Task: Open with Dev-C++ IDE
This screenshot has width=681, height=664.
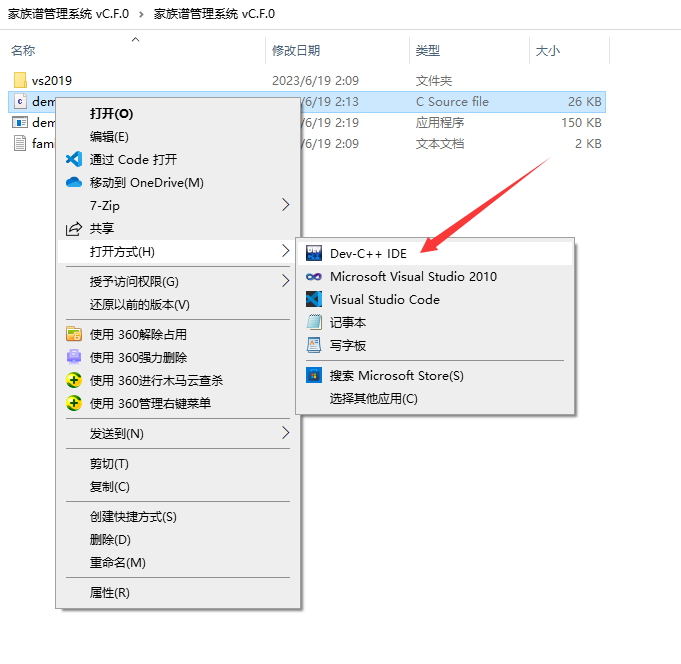Action: [435, 253]
